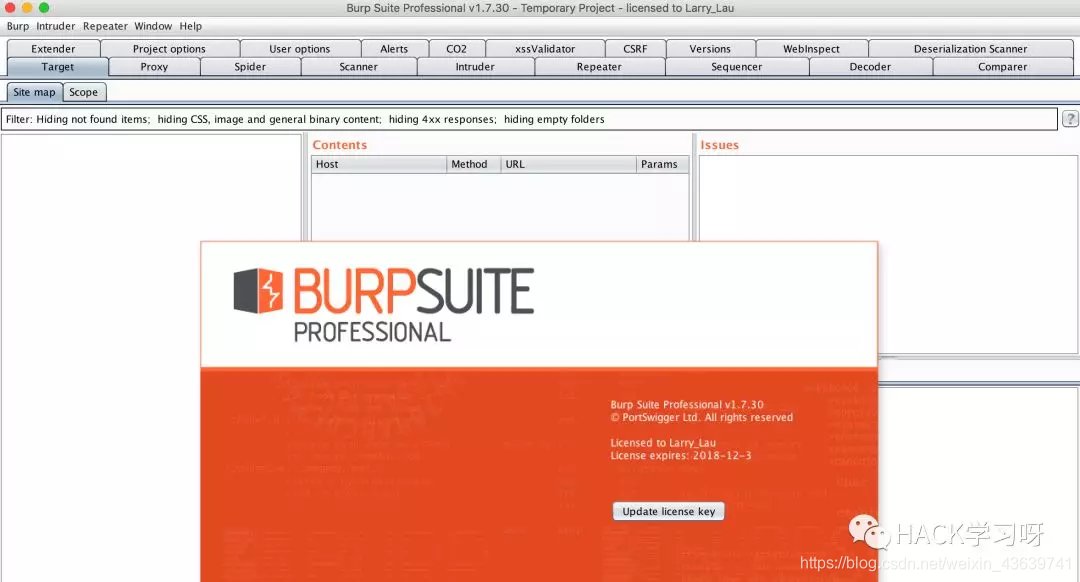Open the Scope sub-tab
The width and height of the screenshot is (1080, 582).
point(83,92)
